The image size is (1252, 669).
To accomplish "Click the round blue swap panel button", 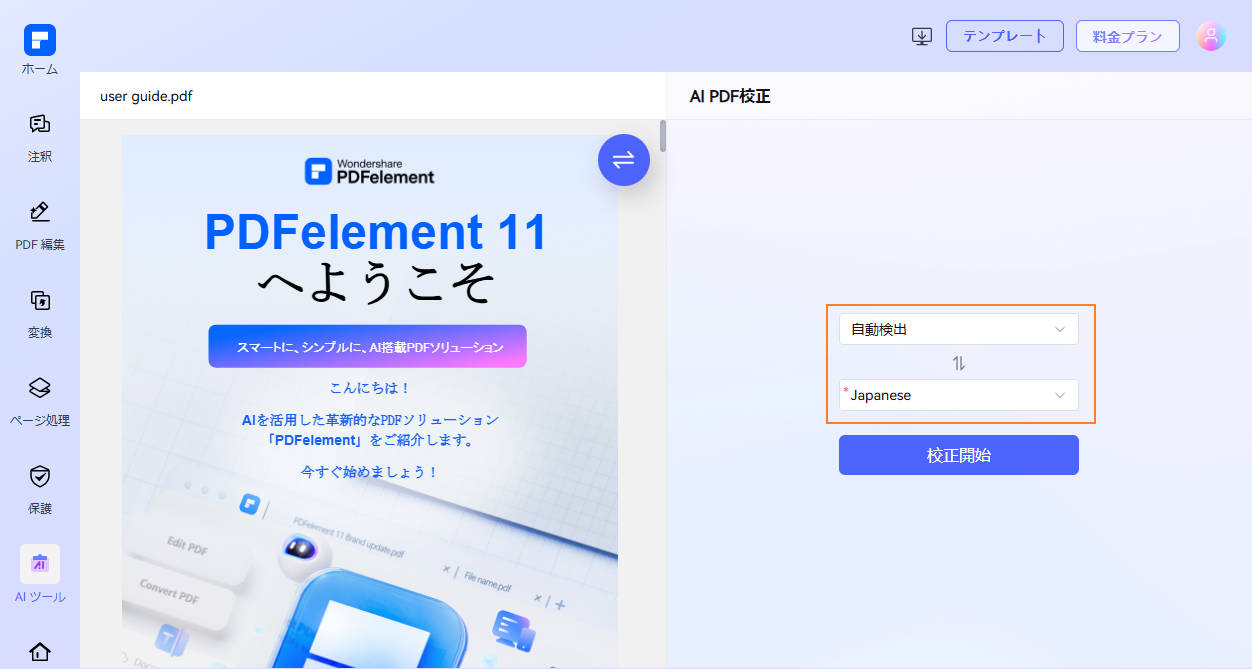I will (x=624, y=160).
